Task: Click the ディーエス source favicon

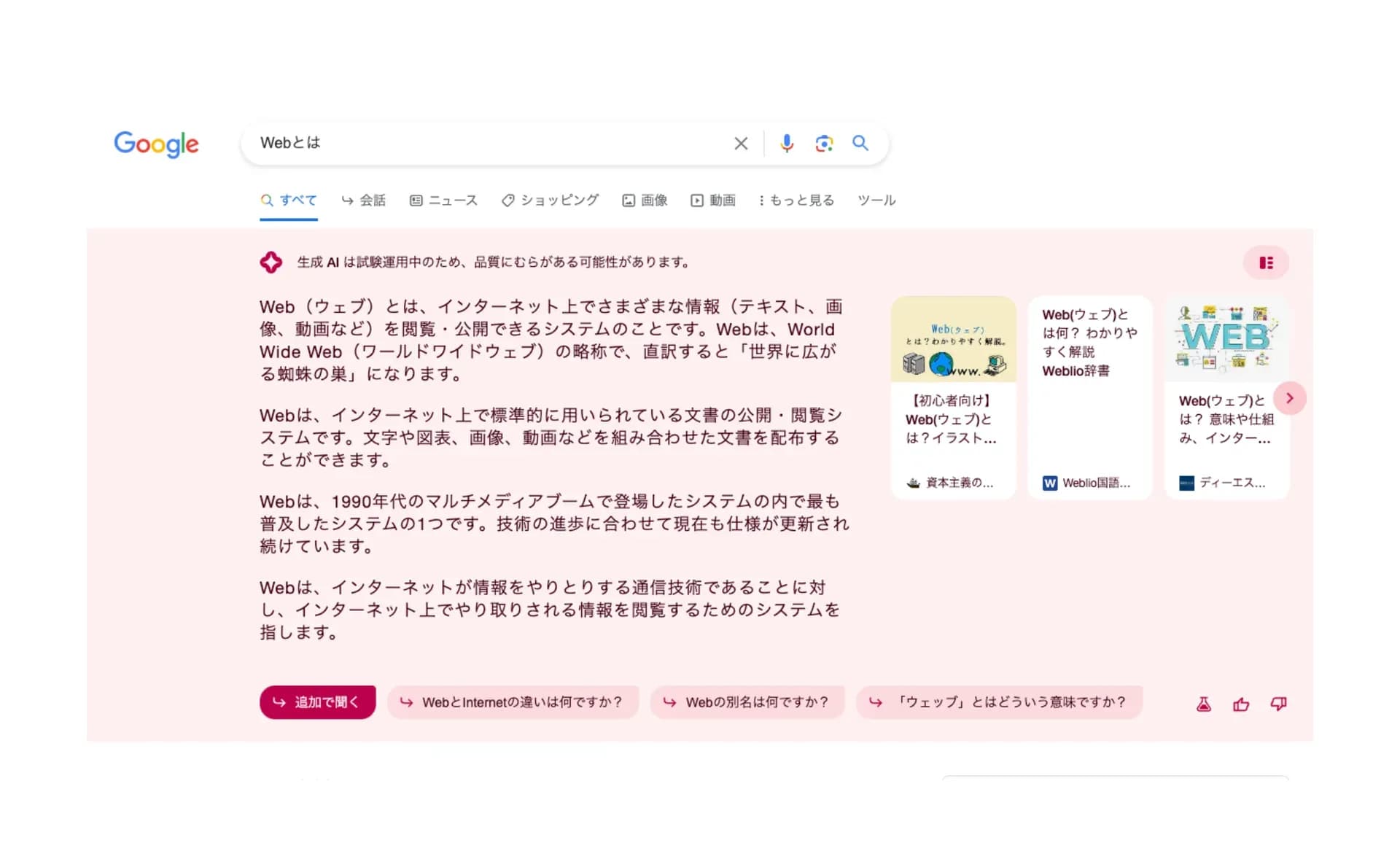Action: click(1187, 483)
